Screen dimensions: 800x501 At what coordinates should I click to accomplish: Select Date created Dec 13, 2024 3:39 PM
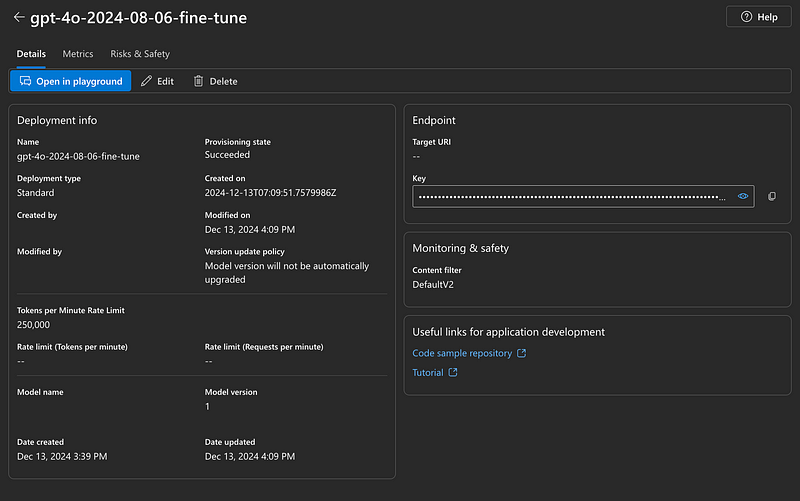(x=62, y=456)
